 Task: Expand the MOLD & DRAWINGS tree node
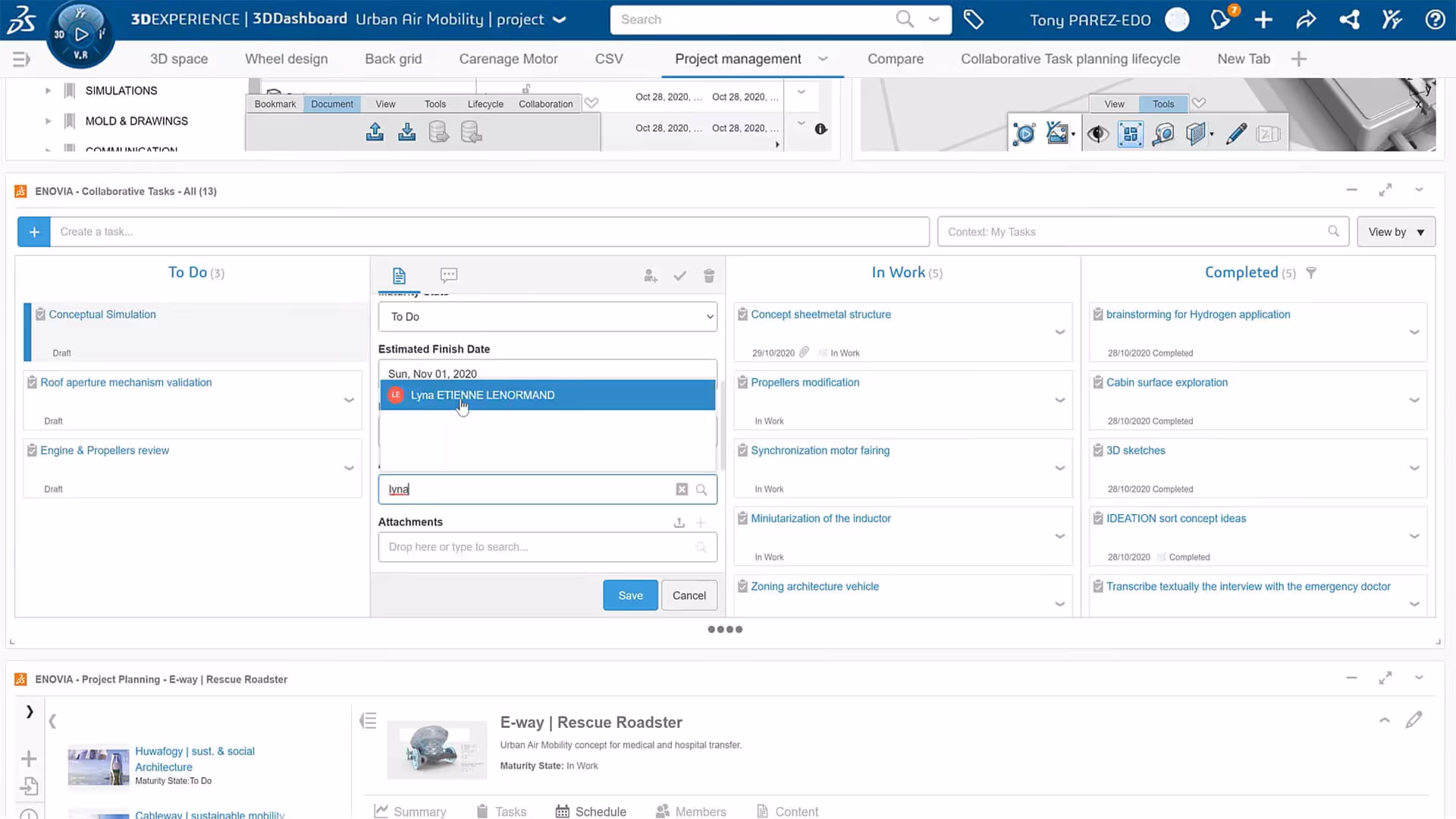[x=48, y=121]
